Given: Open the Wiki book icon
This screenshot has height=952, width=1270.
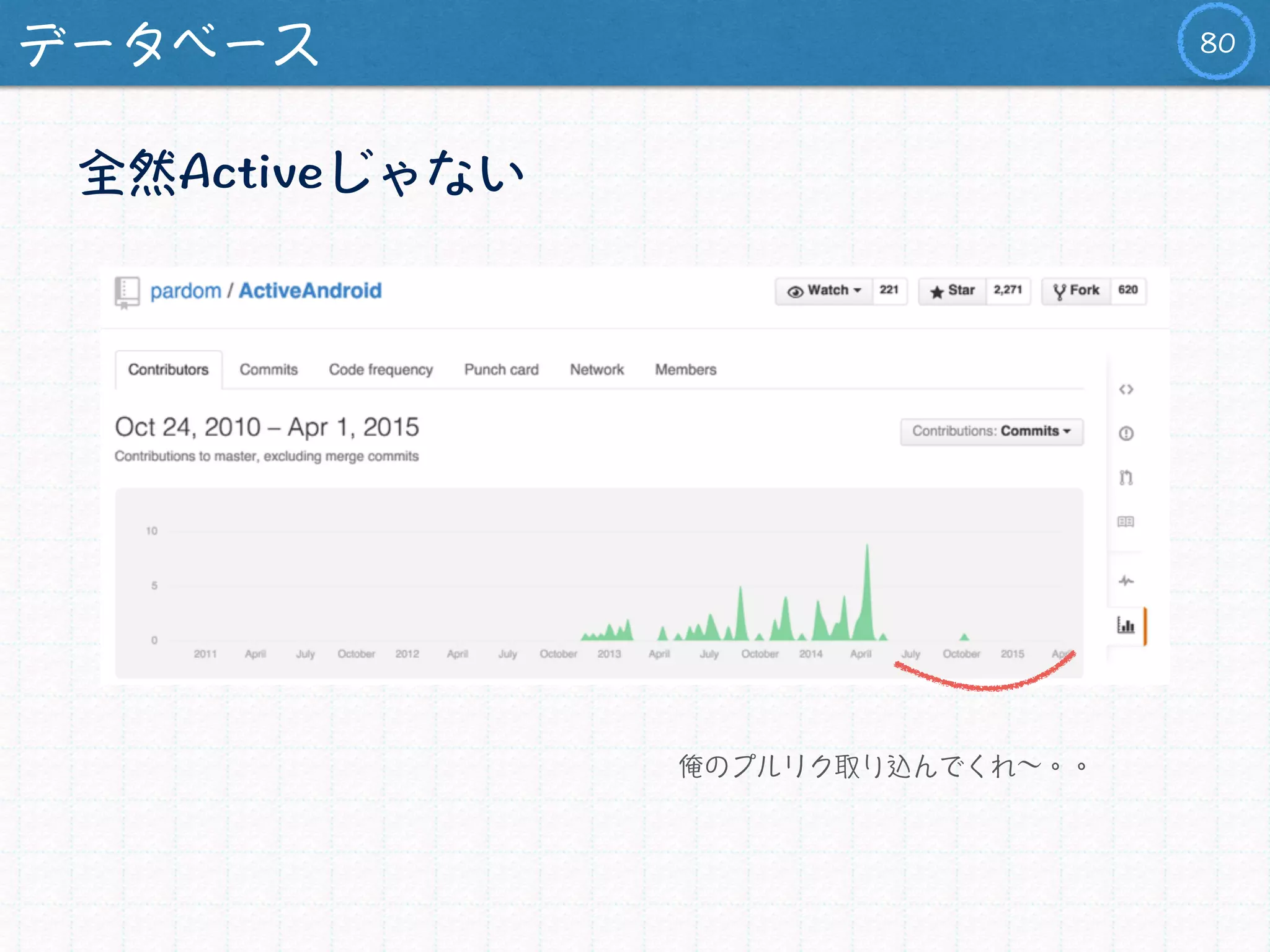Looking at the screenshot, I should (1126, 522).
